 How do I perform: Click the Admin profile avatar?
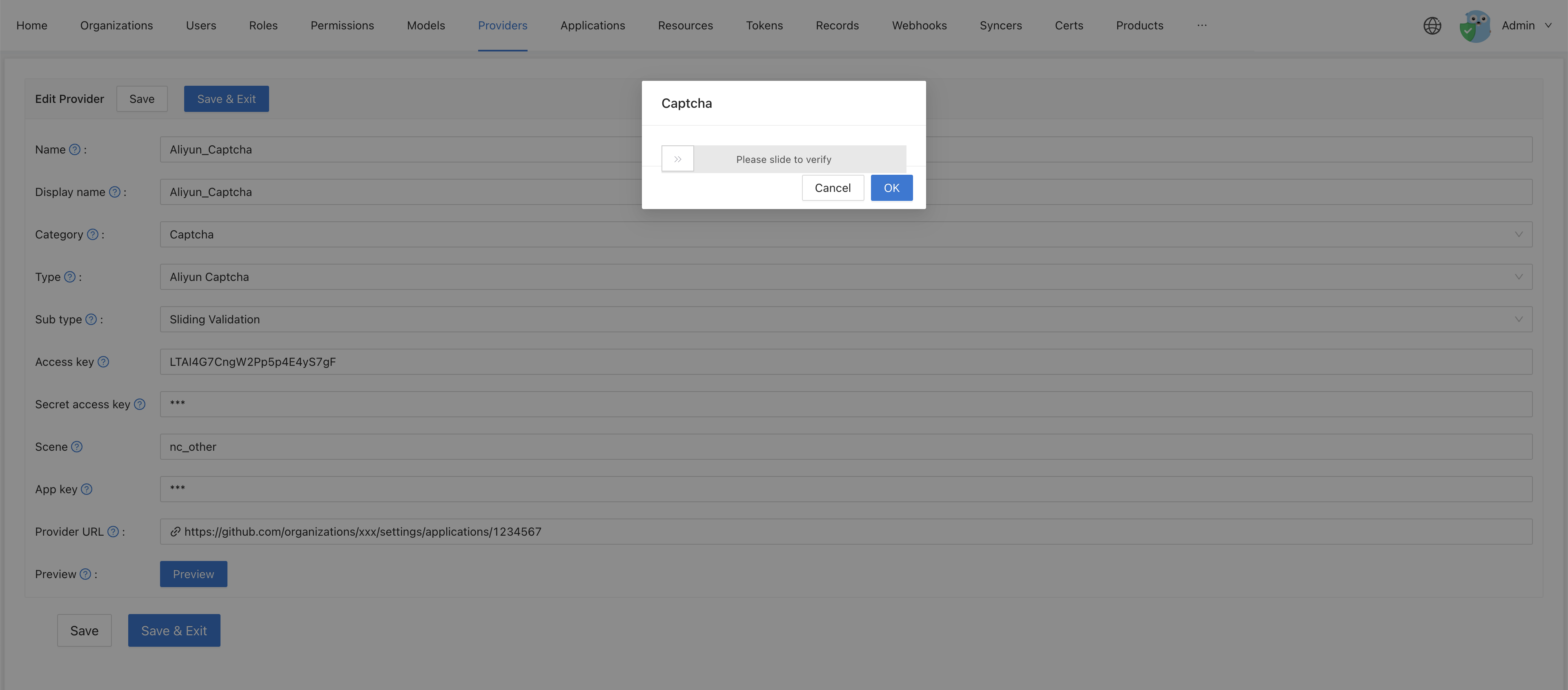1475,26
